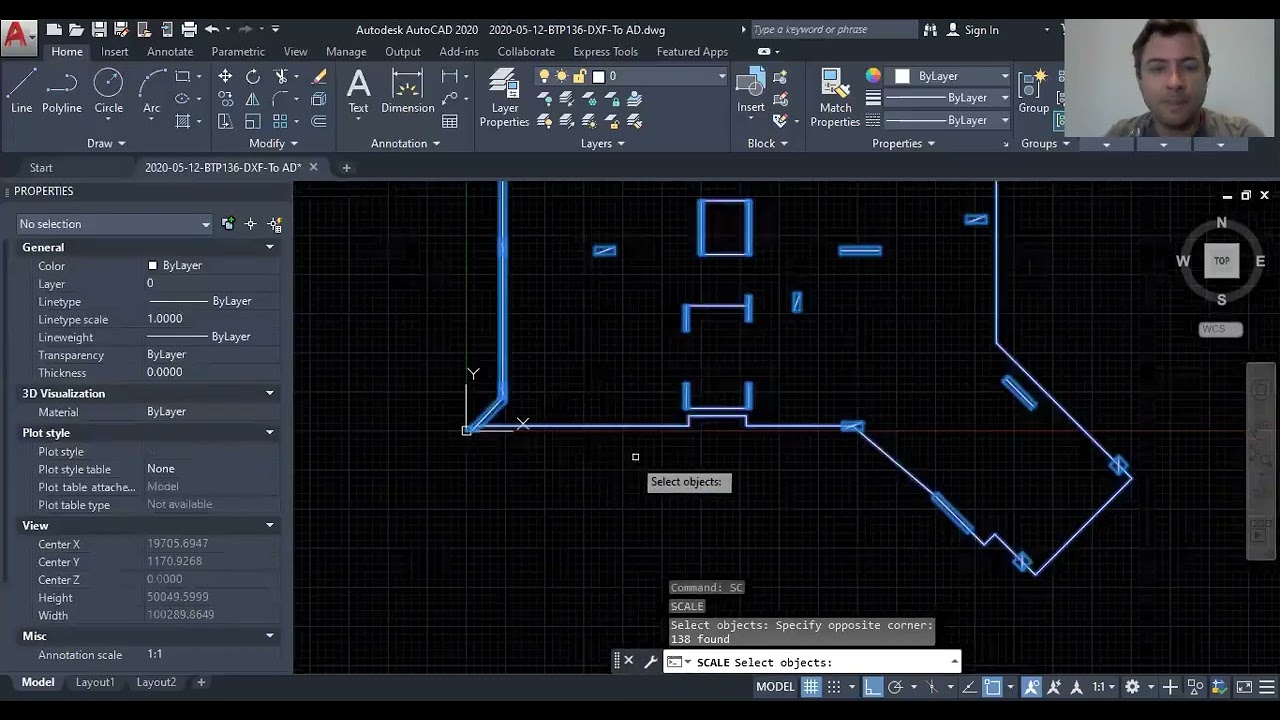Choose the Arc tool
This screenshot has width=1280, height=720.
[152, 91]
